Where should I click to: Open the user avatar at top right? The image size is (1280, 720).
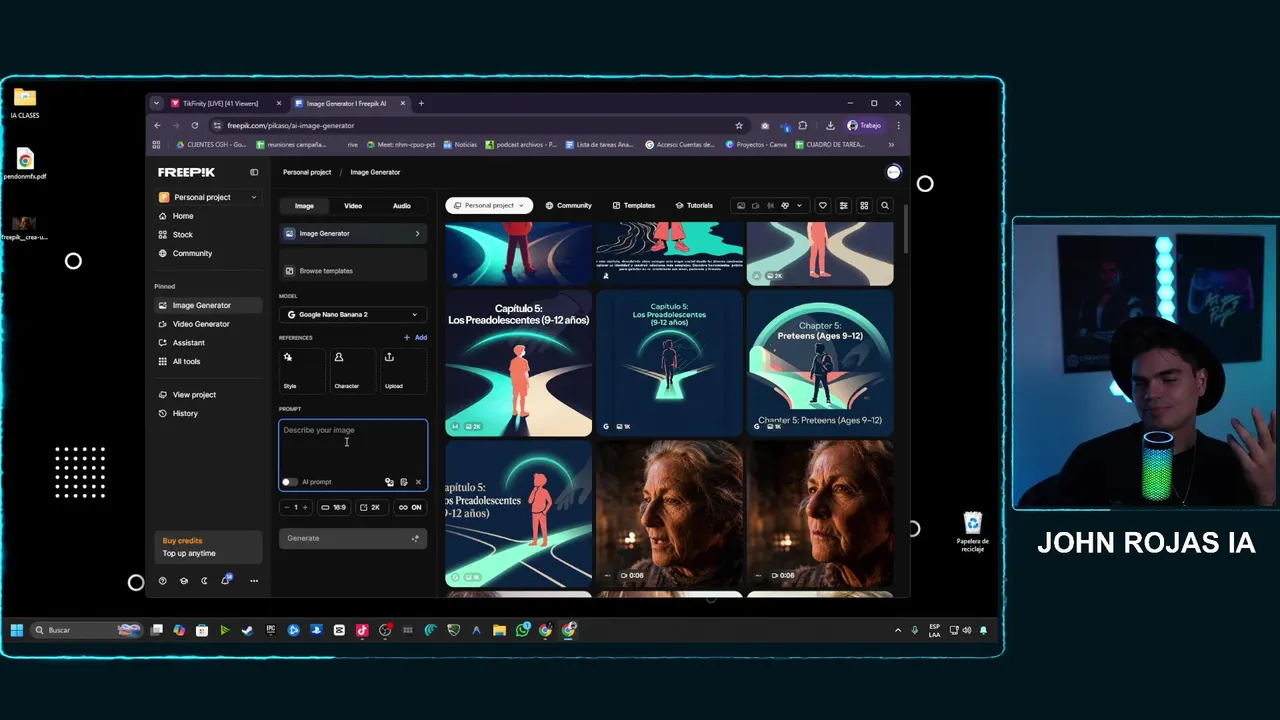pos(894,172)
